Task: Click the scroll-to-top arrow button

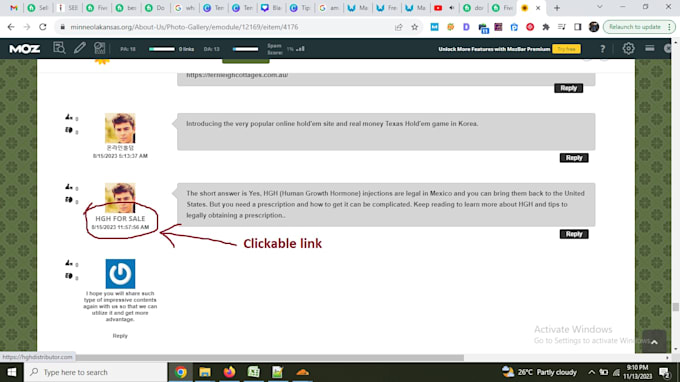Action: coord(654,342)
